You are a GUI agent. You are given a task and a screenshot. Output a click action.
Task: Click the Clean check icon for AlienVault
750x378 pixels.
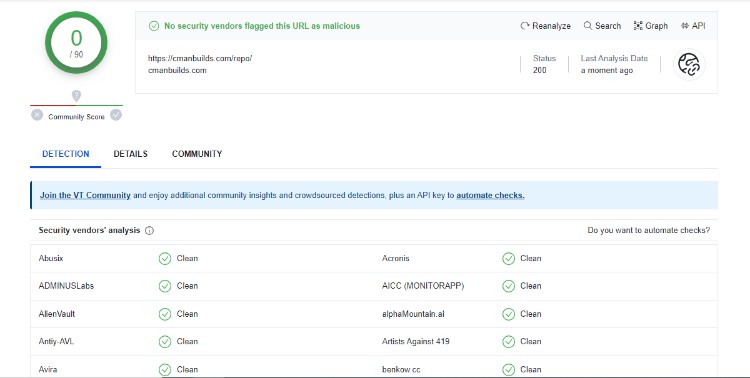click(165, 314)
